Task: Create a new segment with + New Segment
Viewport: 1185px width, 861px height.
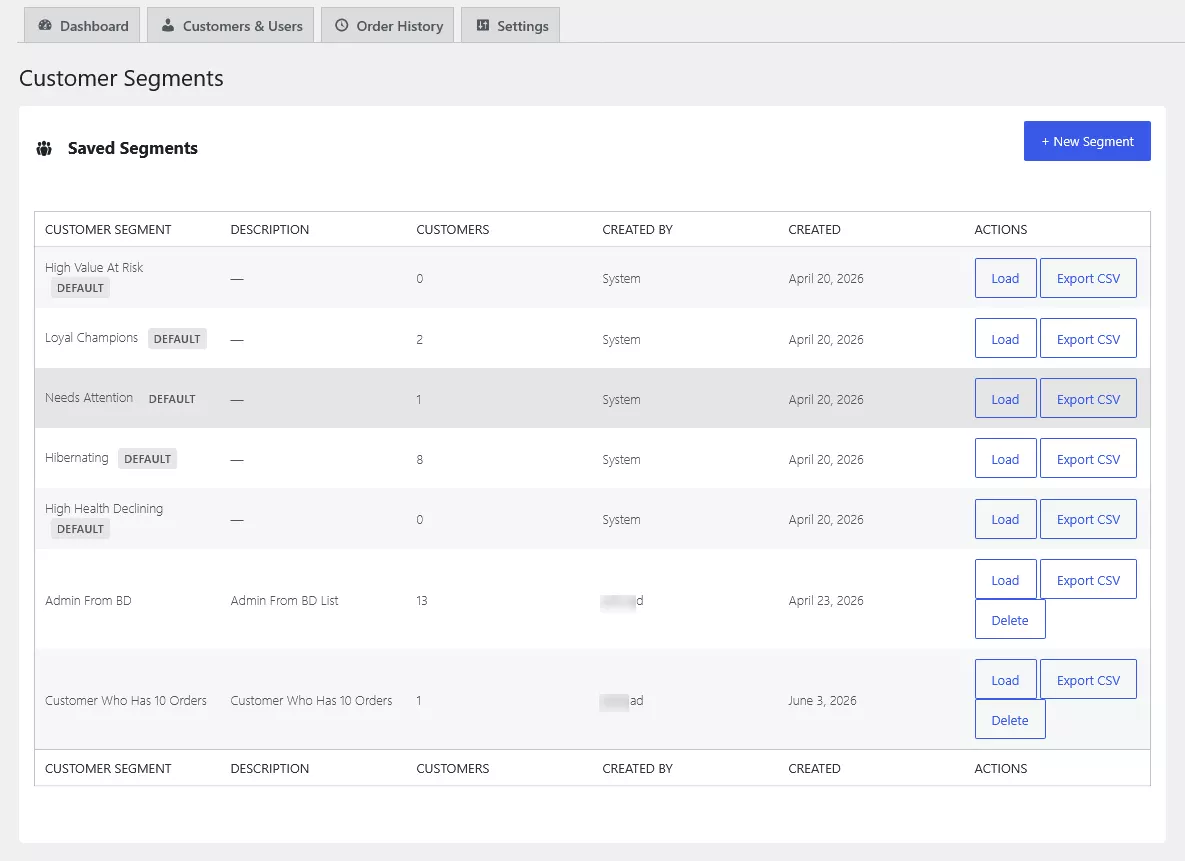Action: coord(1087,141)
